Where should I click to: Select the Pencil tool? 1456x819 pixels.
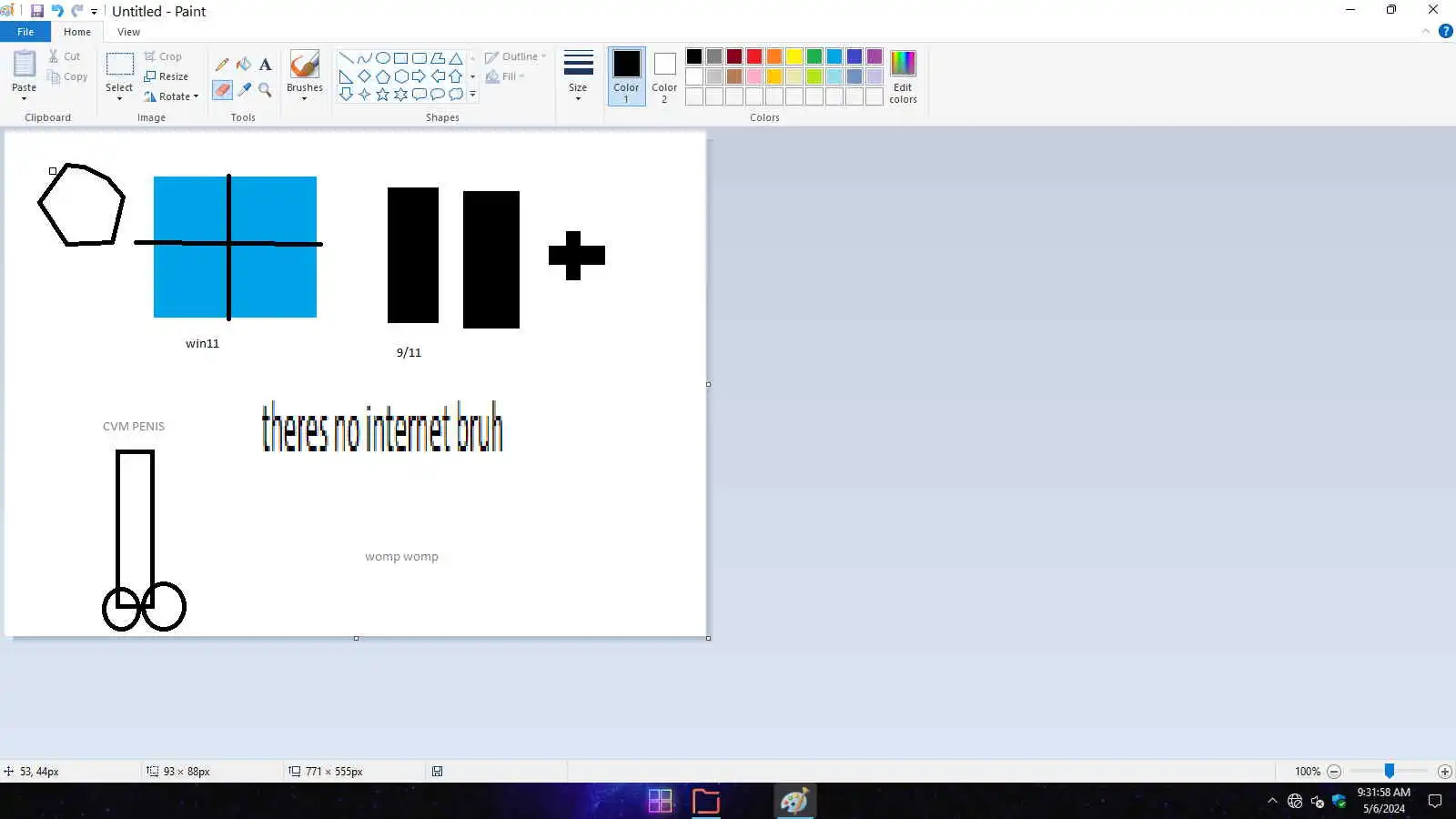[222, 65]
